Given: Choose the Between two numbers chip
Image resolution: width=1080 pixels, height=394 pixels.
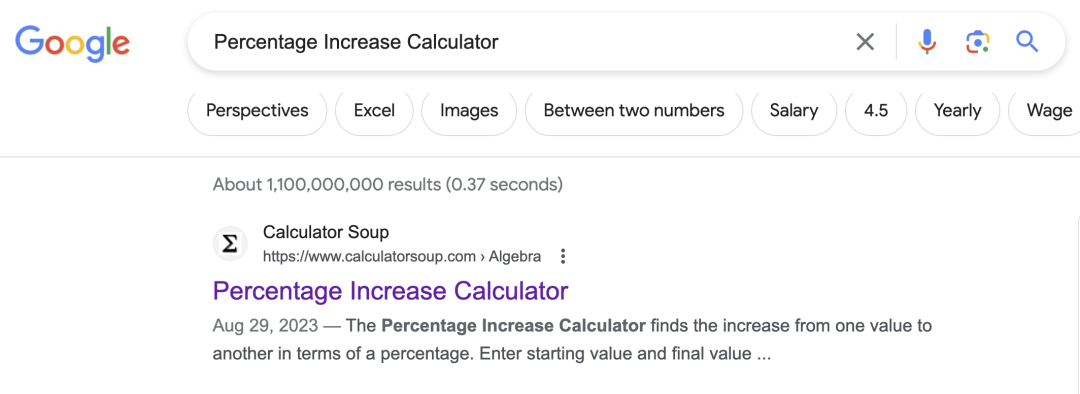Looking at the screenshot, I should pyautogui.click(x=634, y=110).
